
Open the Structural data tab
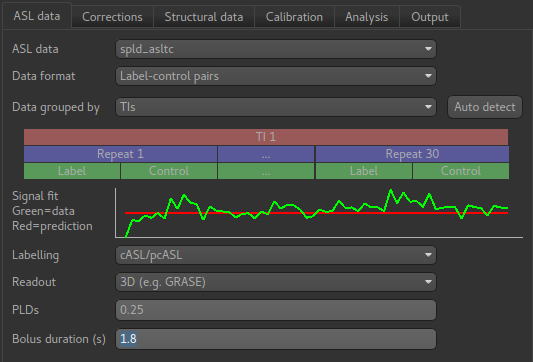click(x=204, y=17)
